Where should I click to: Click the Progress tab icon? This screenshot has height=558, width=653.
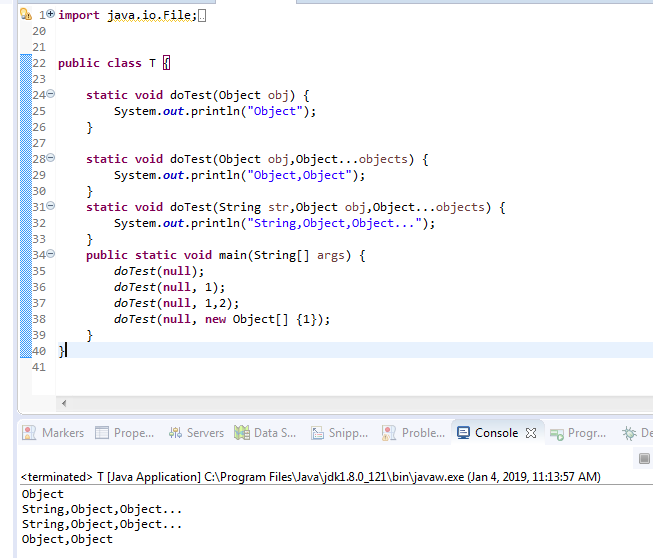557,434
